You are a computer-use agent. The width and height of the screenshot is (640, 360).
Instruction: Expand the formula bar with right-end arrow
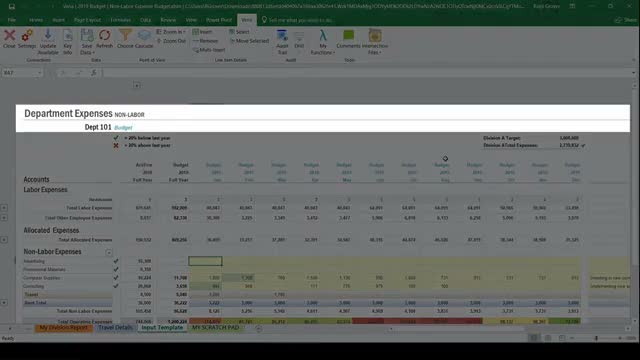click(x=633, y=73)
